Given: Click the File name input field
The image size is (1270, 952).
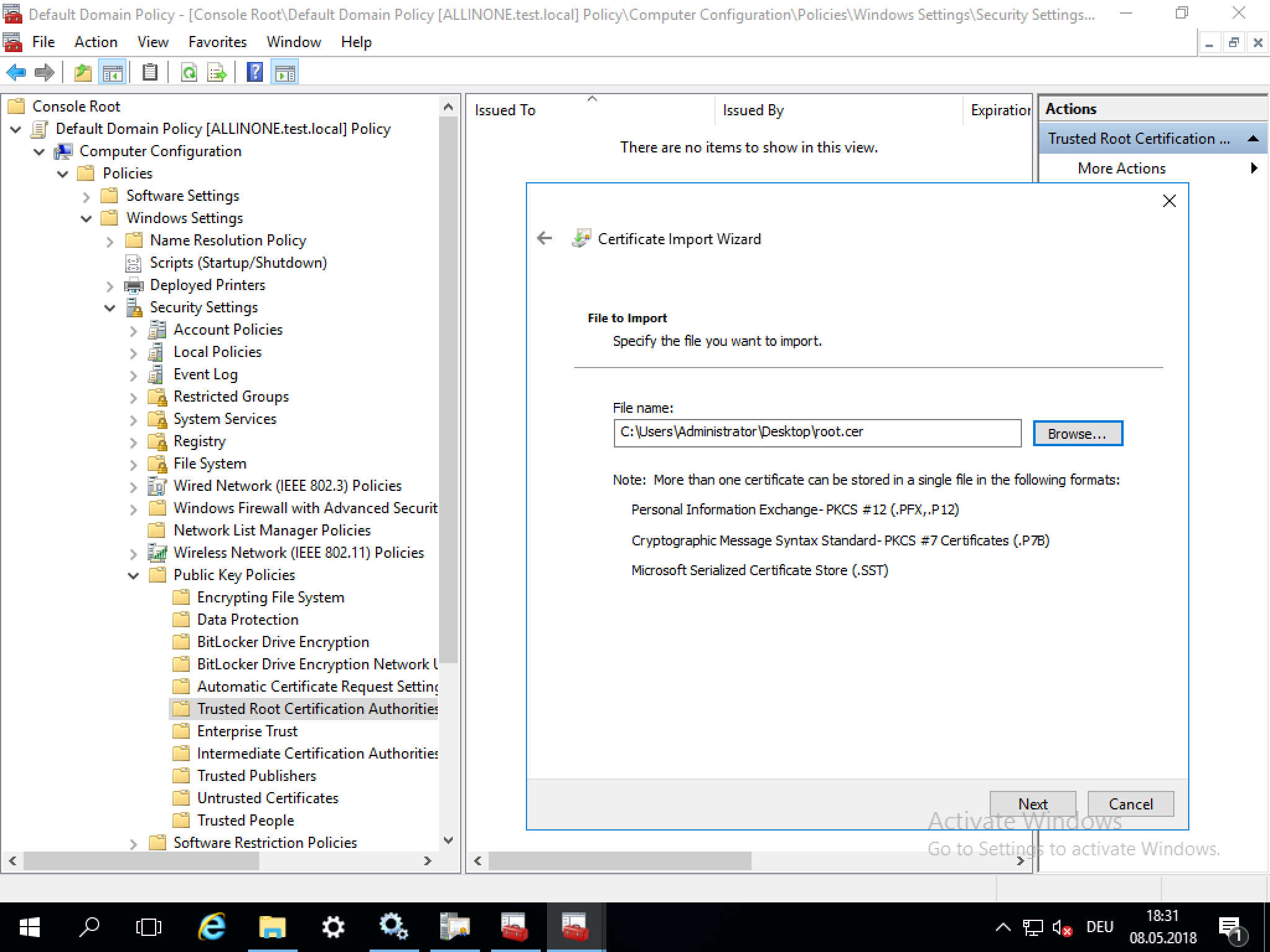Looking at the screenshot, I should tap(817, 433).
